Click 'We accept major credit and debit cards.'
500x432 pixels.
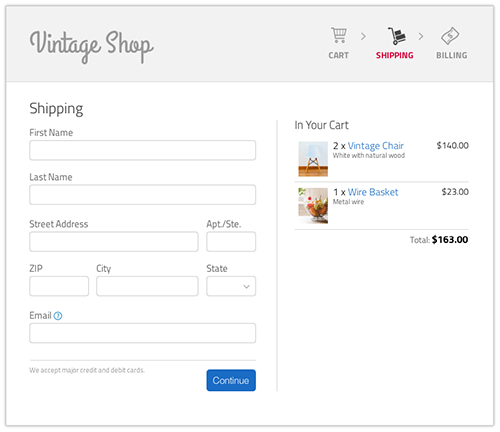pos(87,370)
